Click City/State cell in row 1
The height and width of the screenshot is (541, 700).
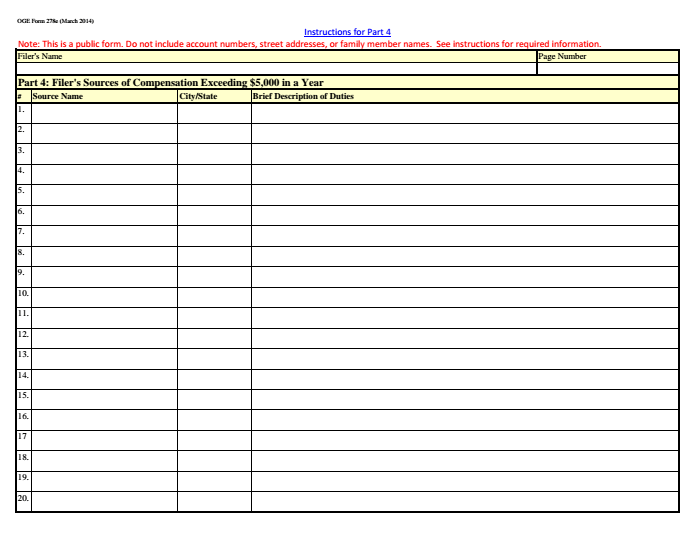point(214,113)
